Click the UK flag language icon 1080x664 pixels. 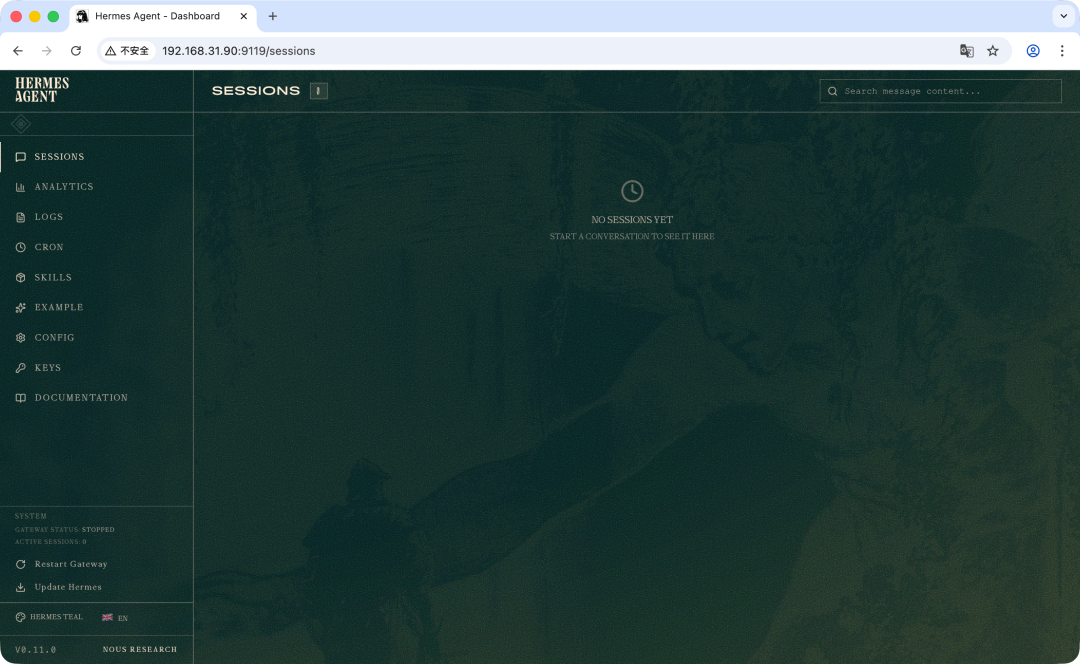[x=107, y=617]
